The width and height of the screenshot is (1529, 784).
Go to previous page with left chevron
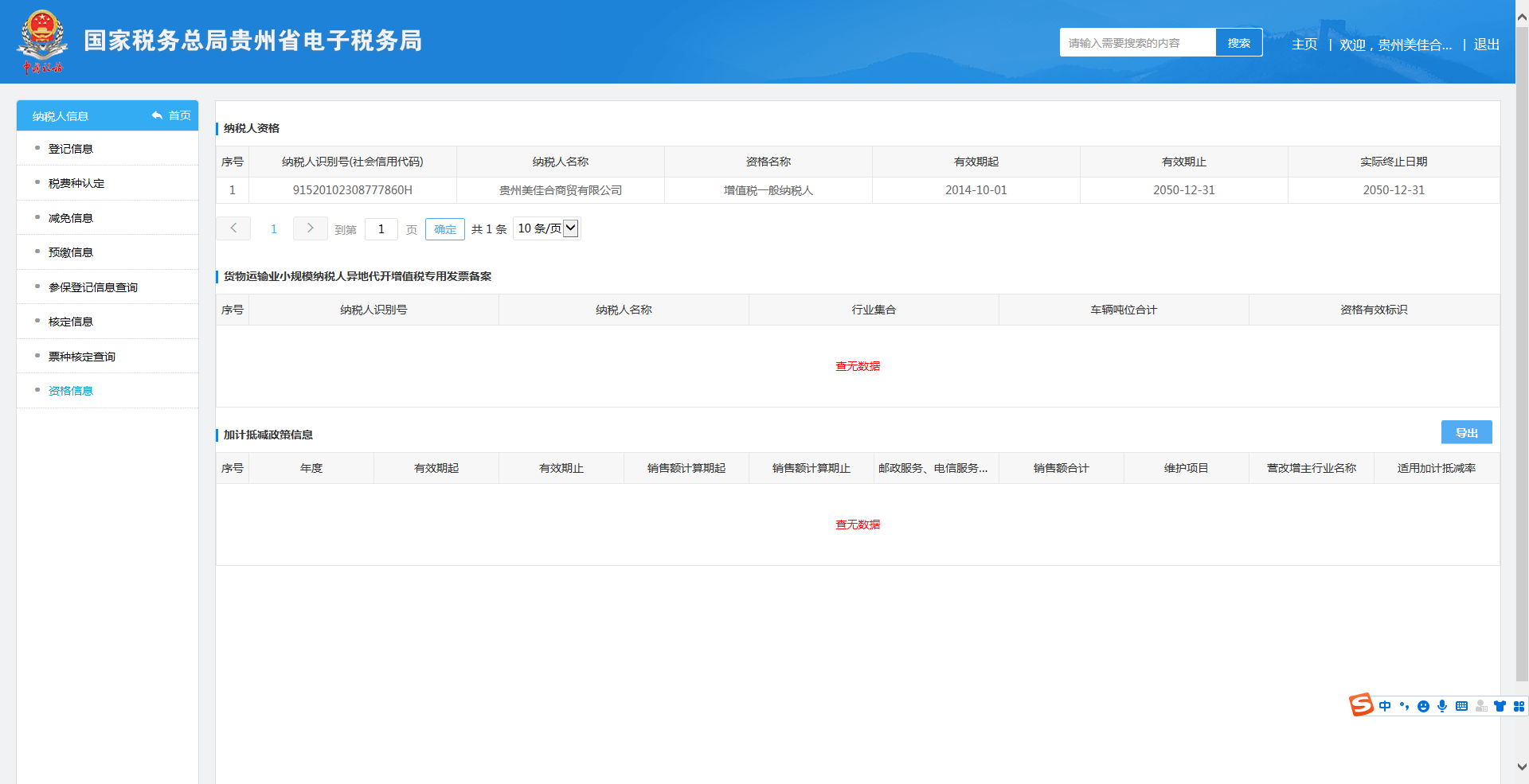[x=233, y=228]
